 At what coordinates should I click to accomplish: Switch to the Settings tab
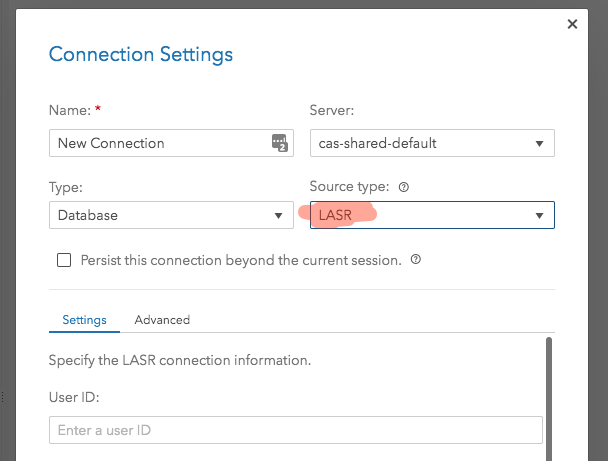coord(84,320)
